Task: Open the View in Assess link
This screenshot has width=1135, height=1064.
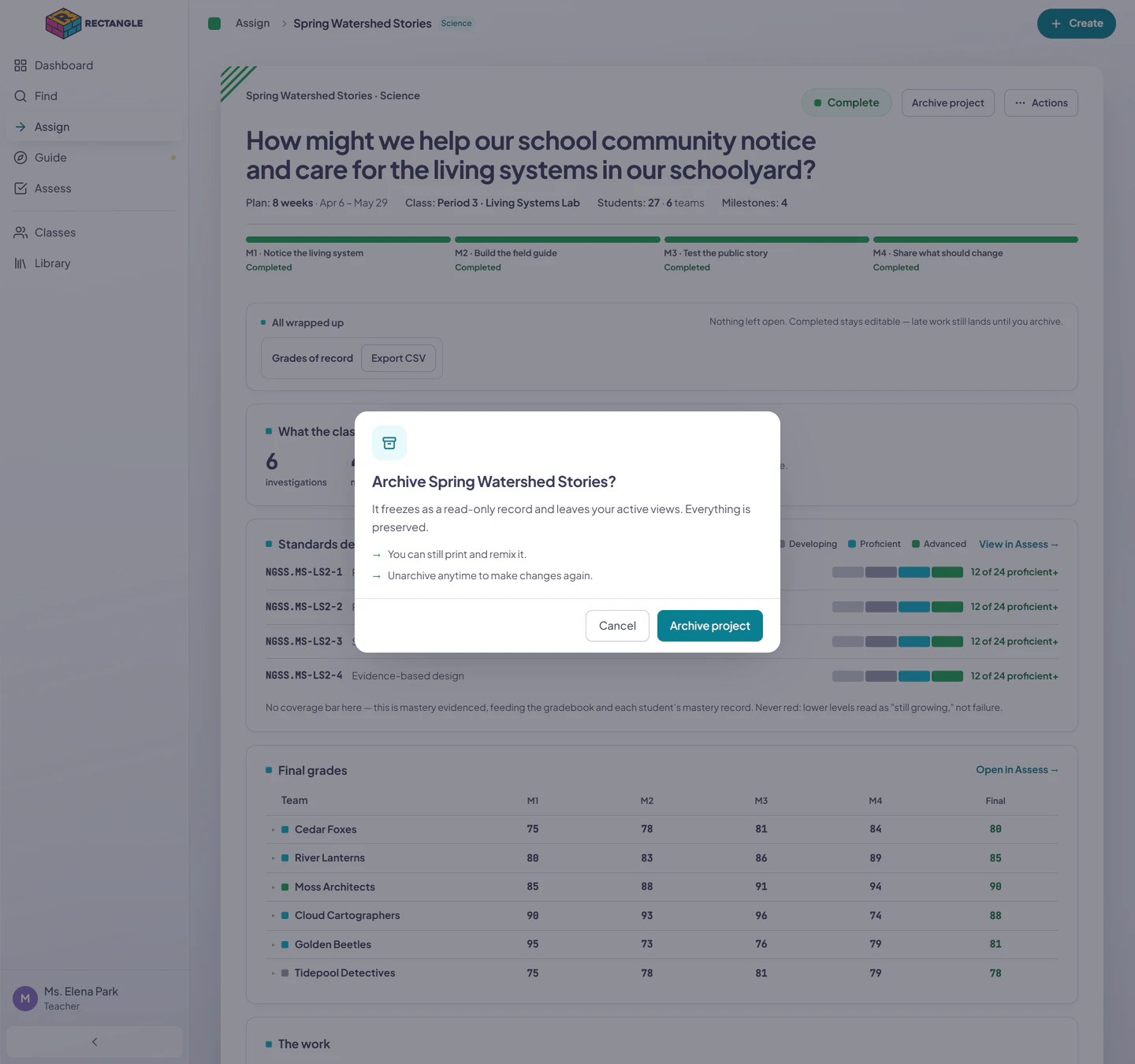Action: (1018, 545)
